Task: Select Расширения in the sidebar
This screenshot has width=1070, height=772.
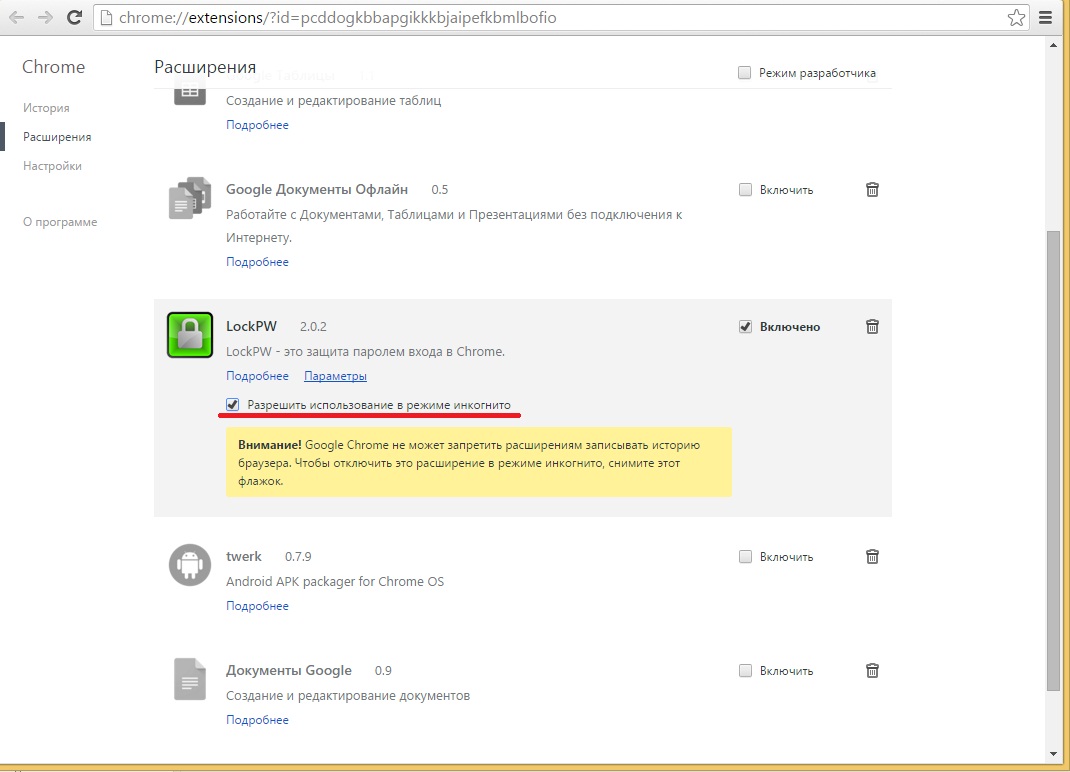Action: point(57,137)
